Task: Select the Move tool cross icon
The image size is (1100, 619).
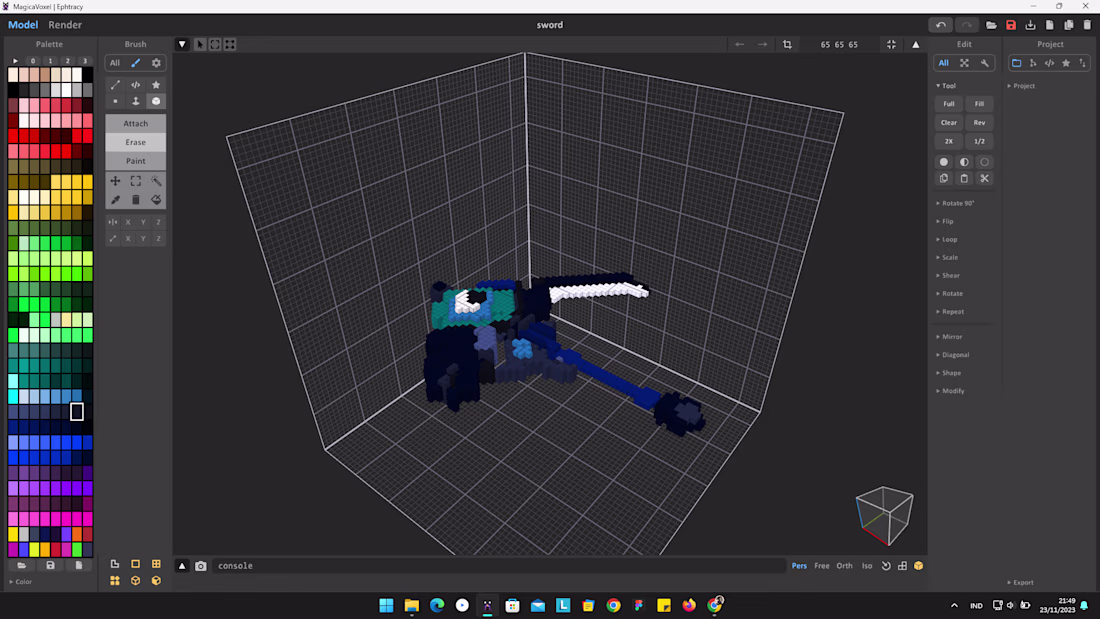Action: [115, 181]
